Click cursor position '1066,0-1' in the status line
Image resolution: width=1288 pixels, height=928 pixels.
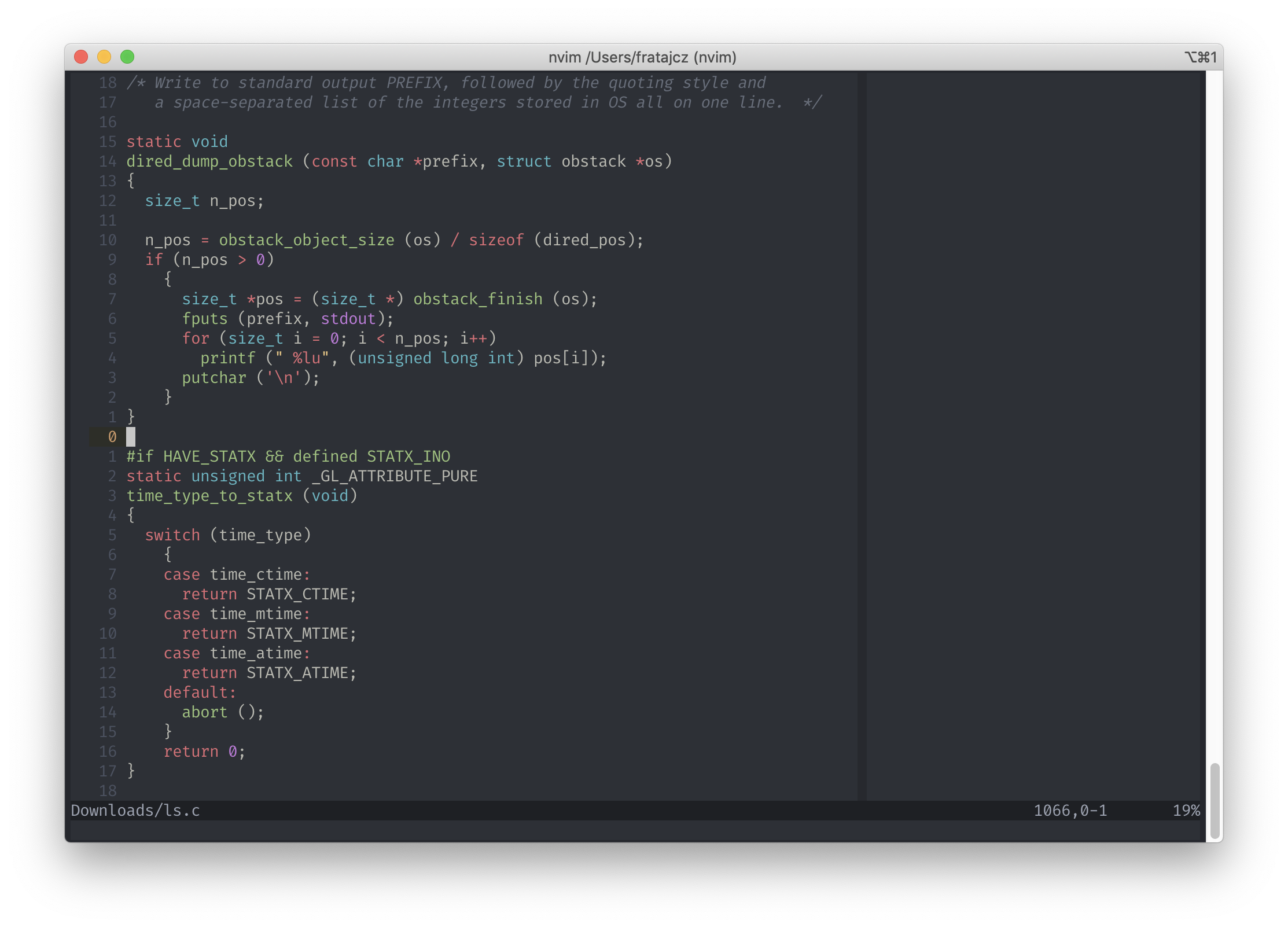click(1070, 811)
